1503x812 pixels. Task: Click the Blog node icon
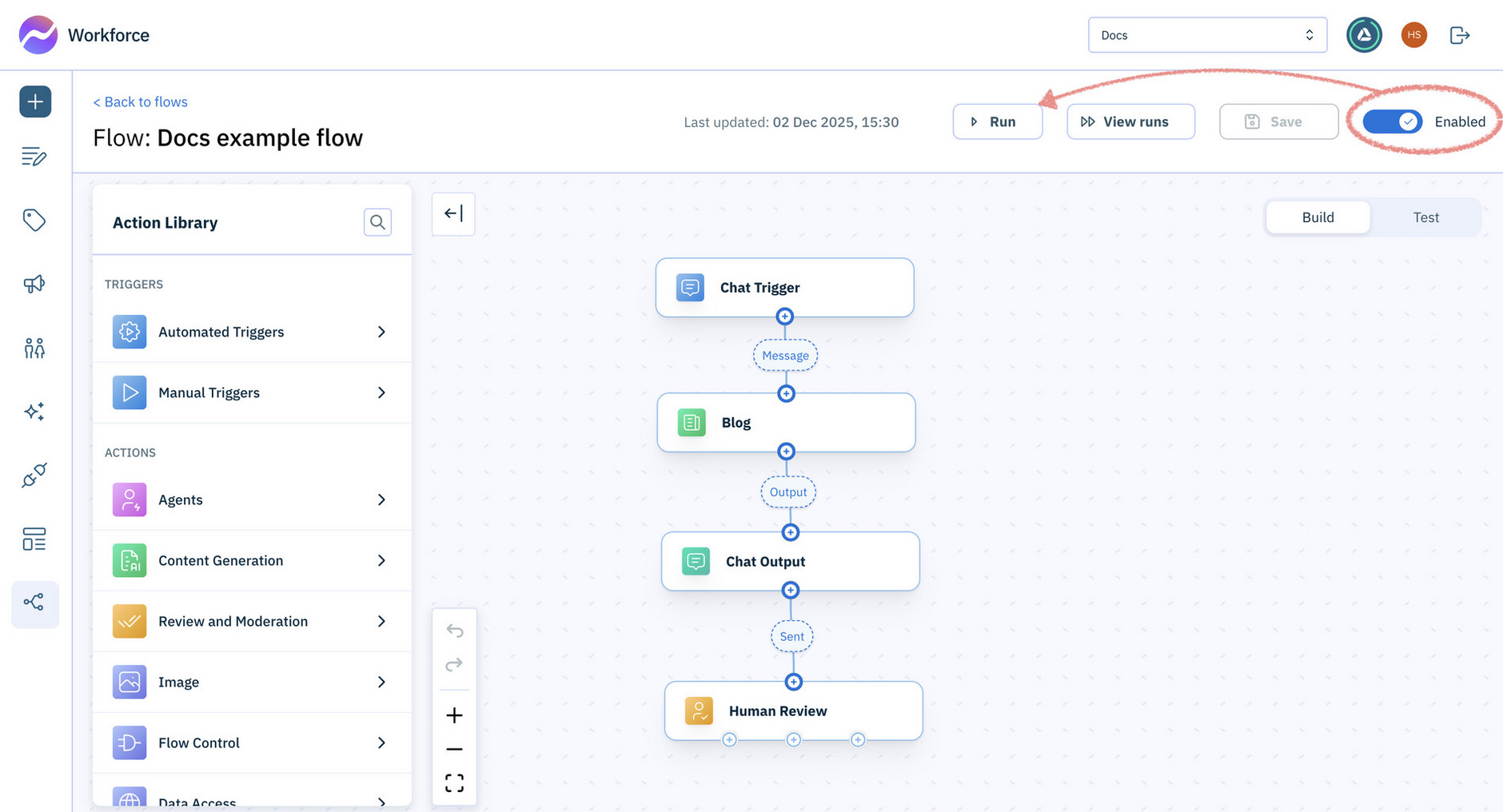[x=692, y=423]
